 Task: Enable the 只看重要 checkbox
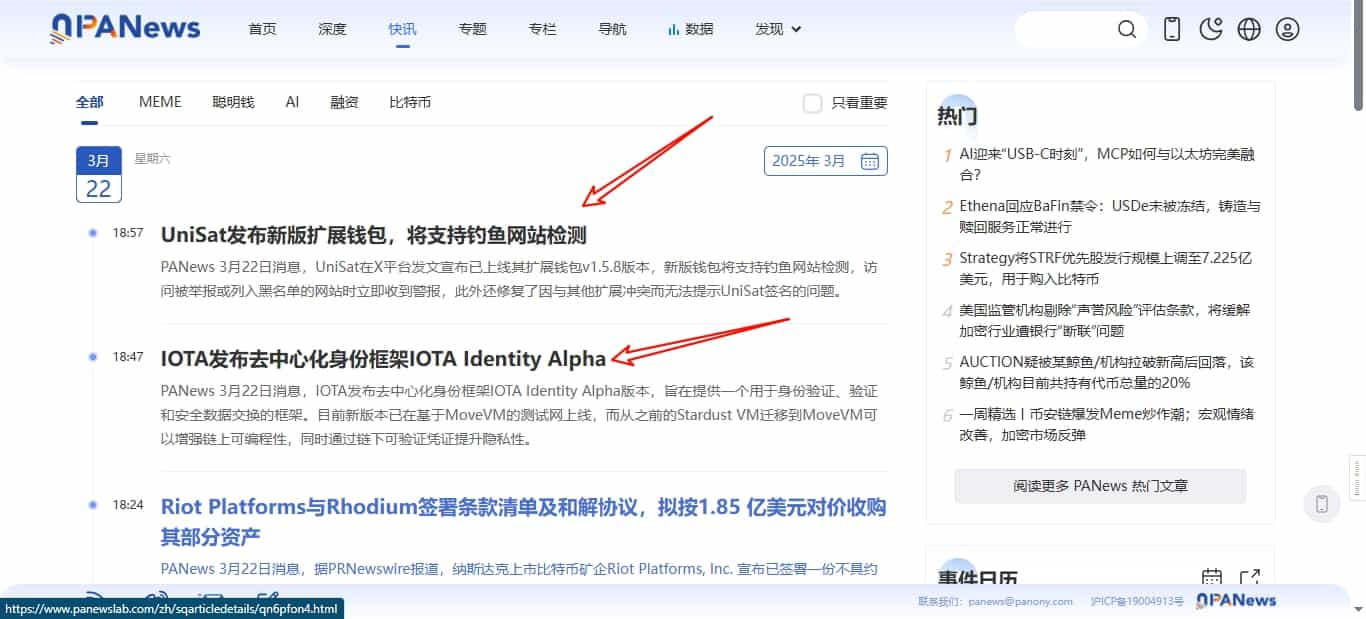[x=813, y=103]
